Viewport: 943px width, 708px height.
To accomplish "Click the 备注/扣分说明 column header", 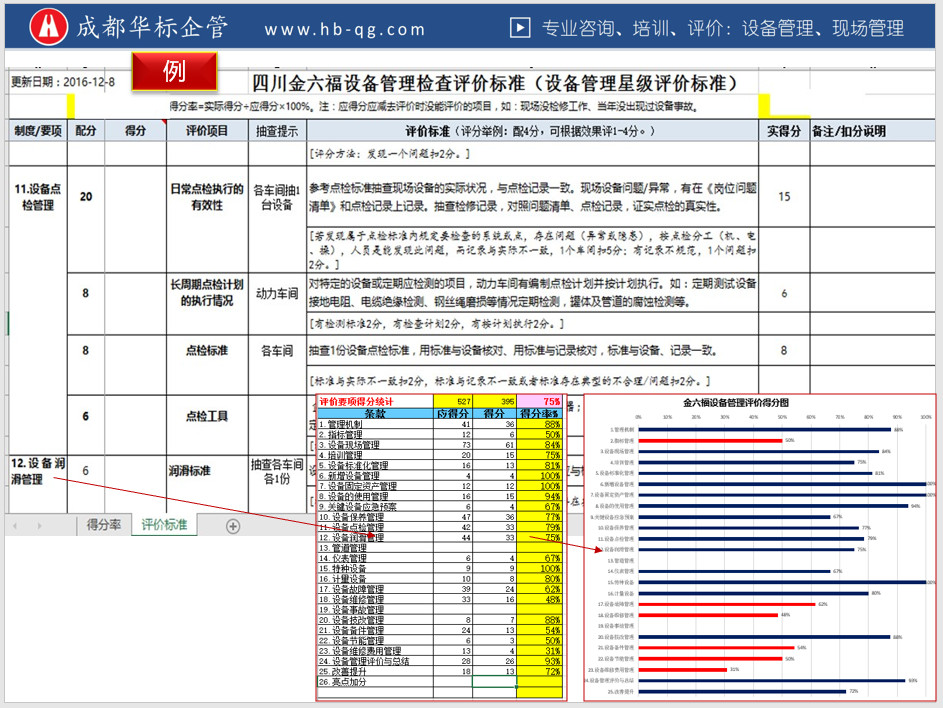I will tap(848, 130).
